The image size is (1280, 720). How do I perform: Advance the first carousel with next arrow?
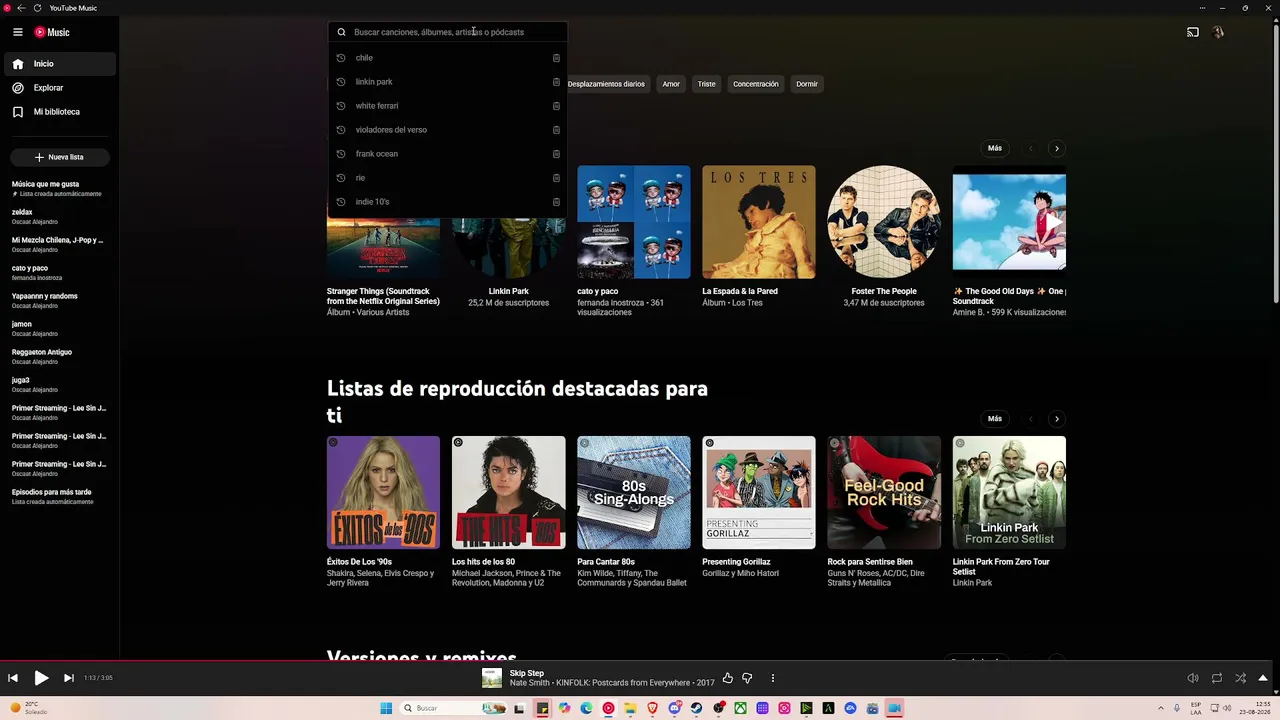pos(1057,148)
